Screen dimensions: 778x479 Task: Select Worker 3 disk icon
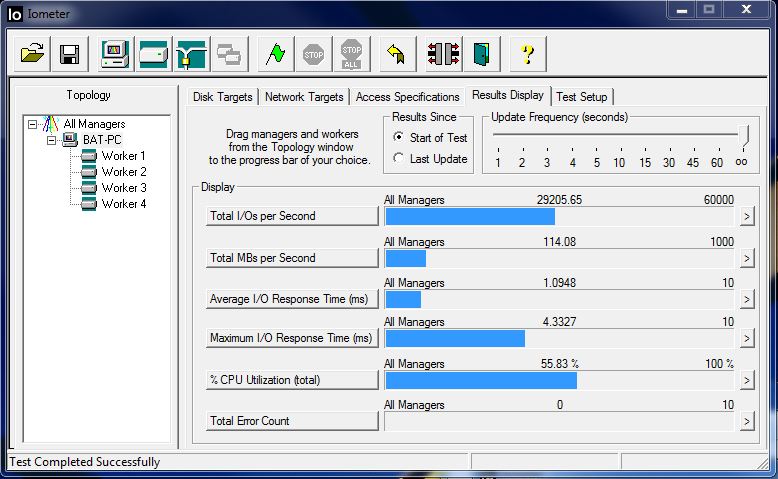coord(89,188)
